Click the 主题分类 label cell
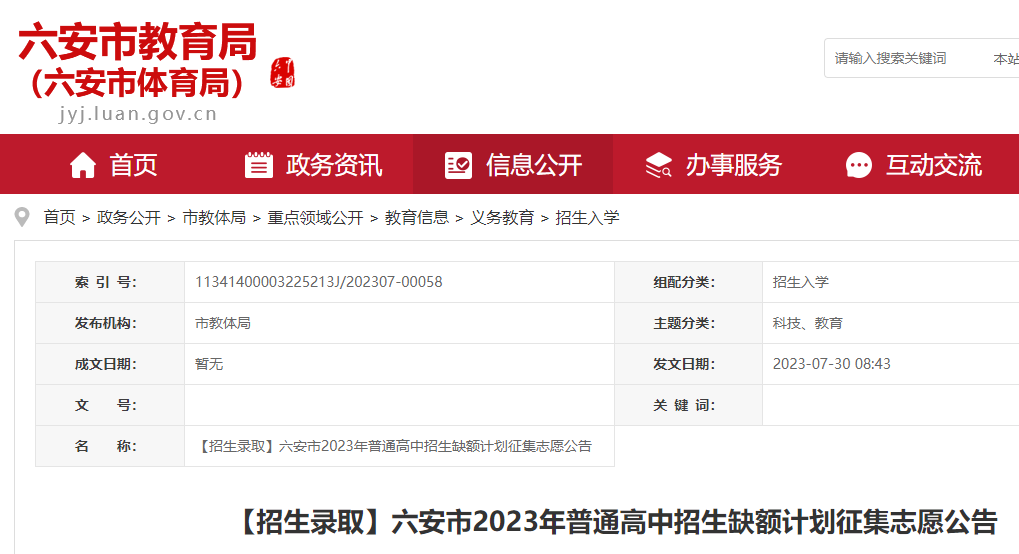1019x554 pixels. pyautogui.click(x=688, y=323)
